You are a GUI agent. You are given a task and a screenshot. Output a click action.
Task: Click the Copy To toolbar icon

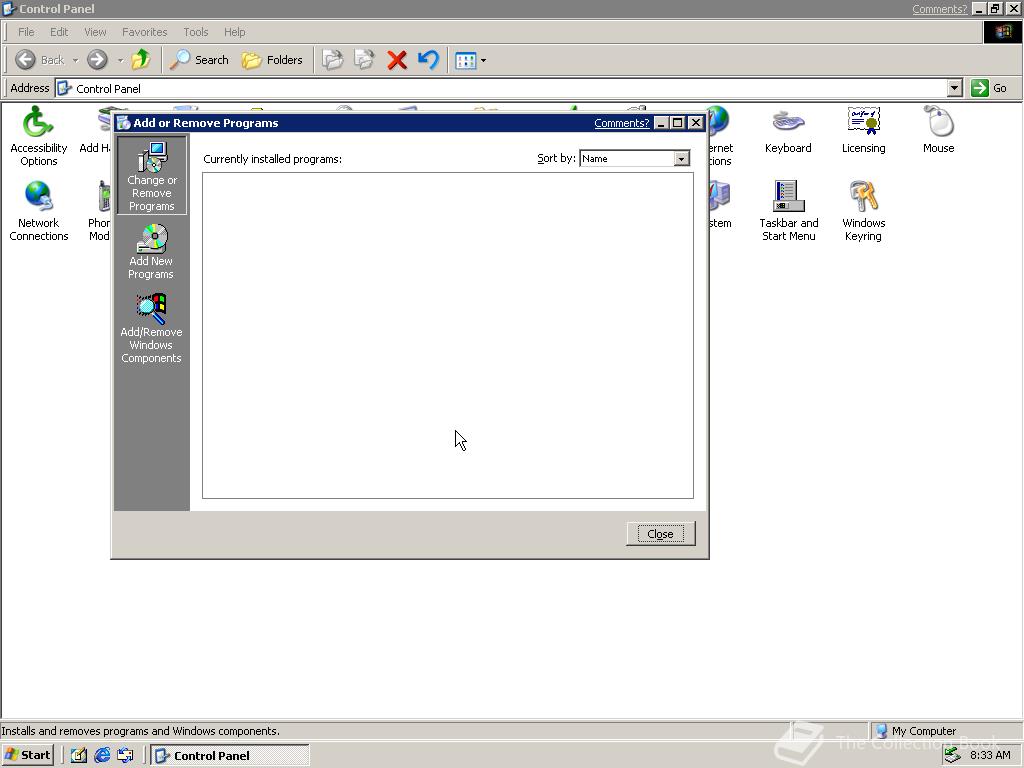click(364, 60)
